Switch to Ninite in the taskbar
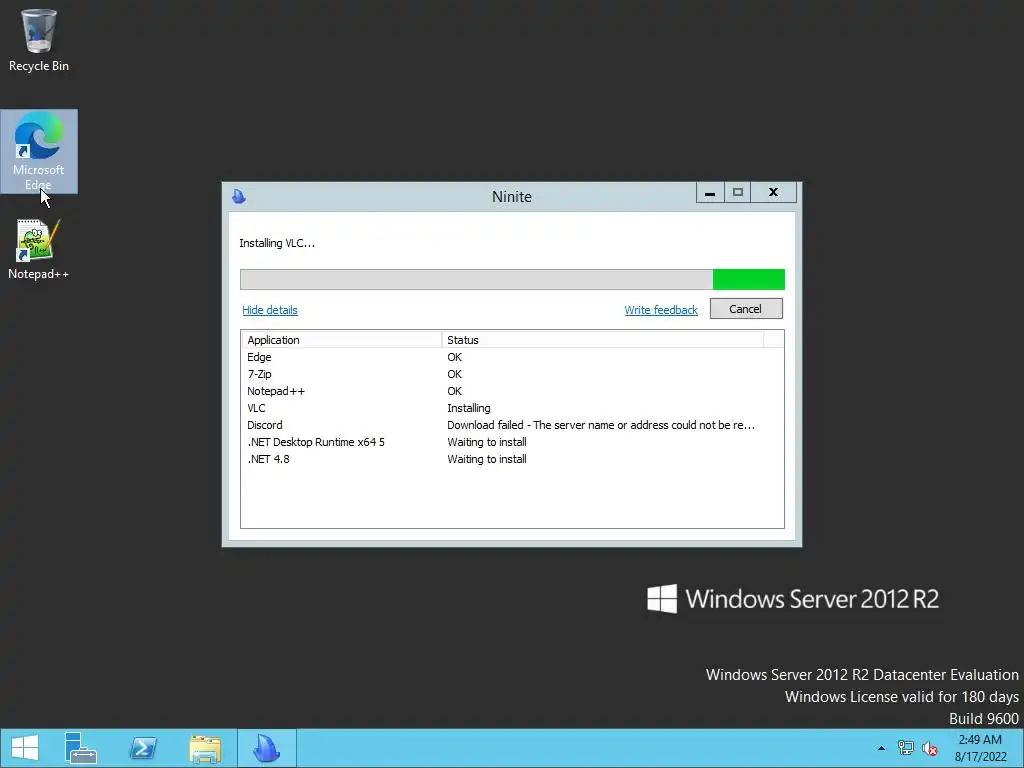The image size is (1024, 768). (x=266, y=748)
